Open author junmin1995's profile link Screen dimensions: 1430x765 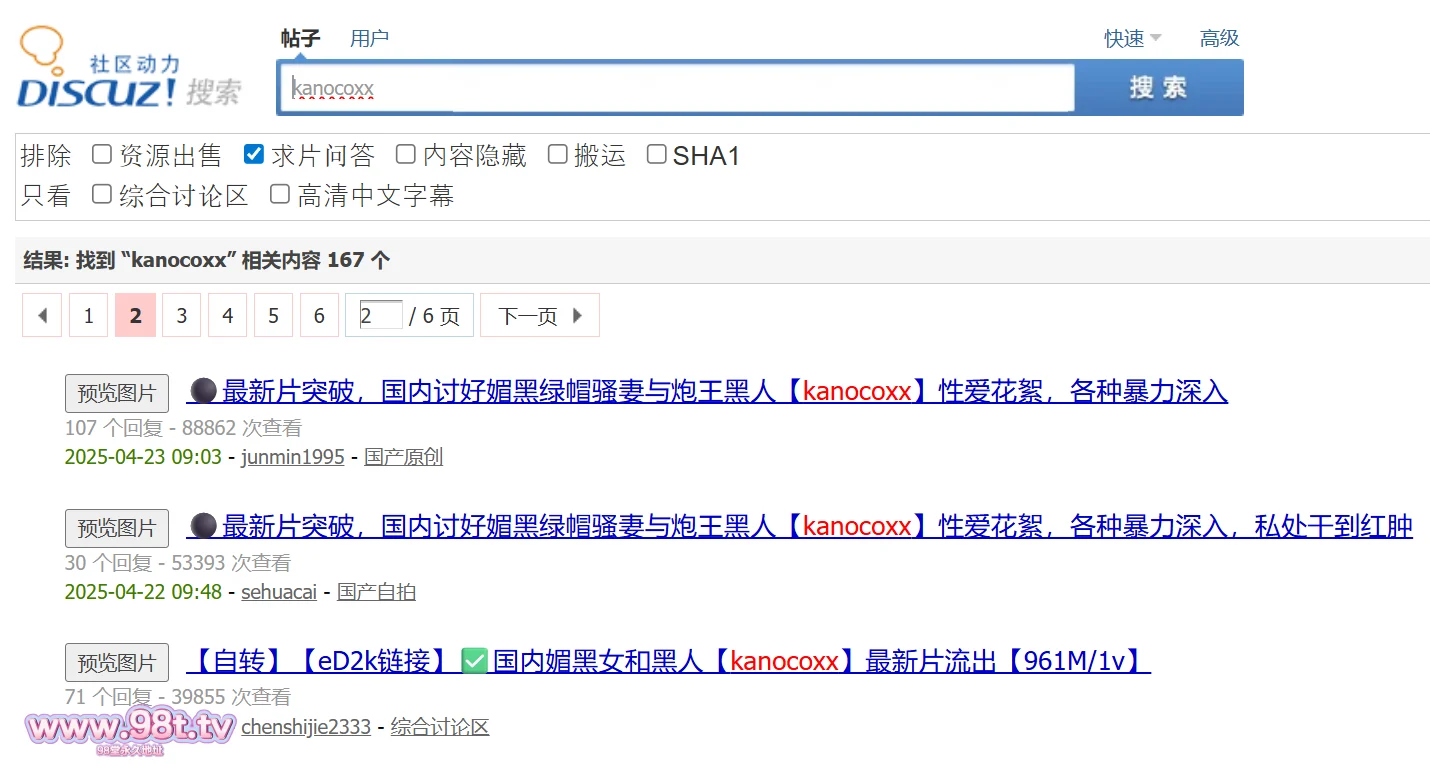pos(292,457)
